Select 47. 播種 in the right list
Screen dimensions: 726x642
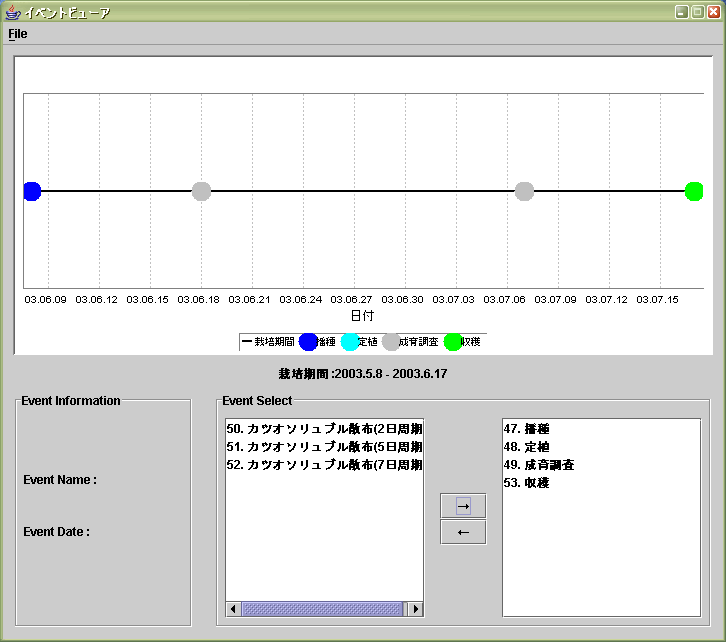pos(530,429)
